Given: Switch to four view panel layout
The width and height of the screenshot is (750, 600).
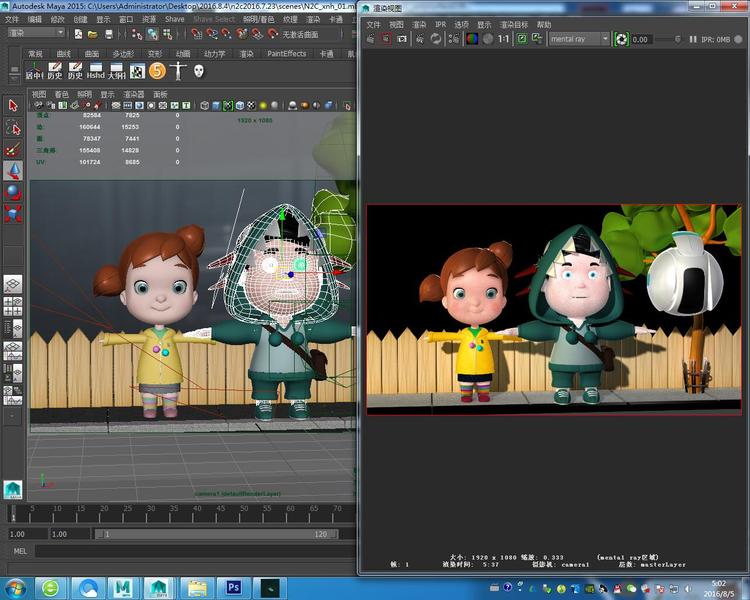Looking at the screenshot, I should [x=13, y=306].
